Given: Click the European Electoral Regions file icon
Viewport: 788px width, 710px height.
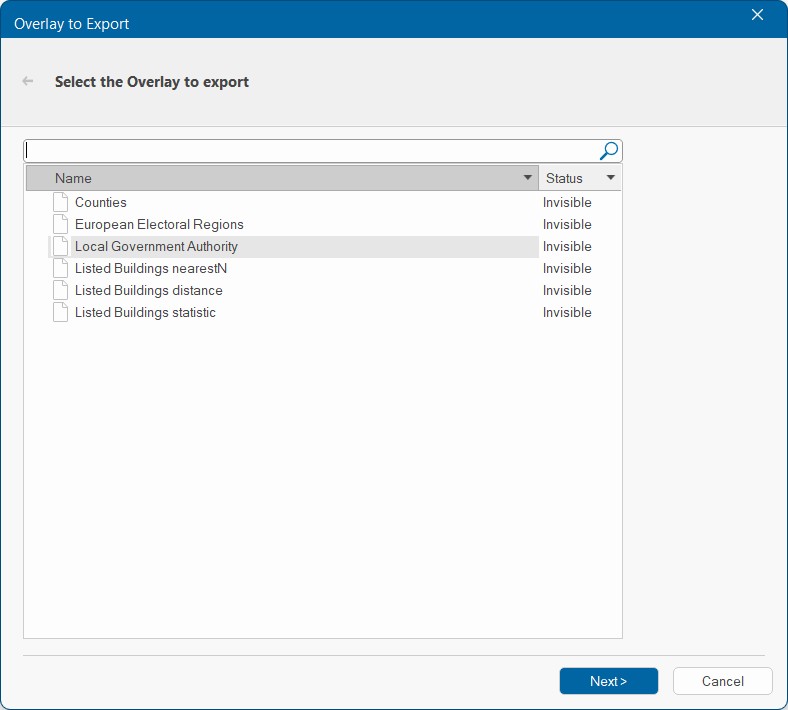Looking at the screenshot, I should pos(61,224).
